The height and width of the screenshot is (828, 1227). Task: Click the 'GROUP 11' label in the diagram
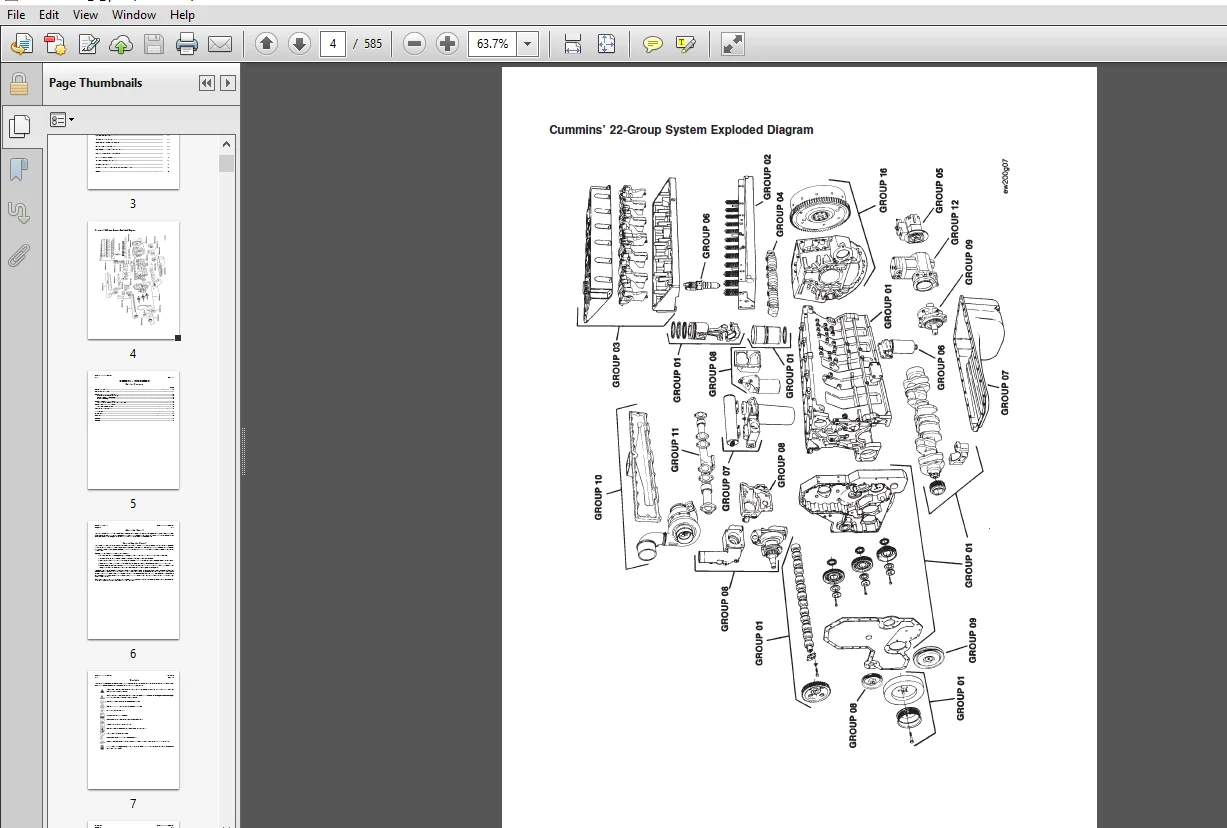coord(675,449)
